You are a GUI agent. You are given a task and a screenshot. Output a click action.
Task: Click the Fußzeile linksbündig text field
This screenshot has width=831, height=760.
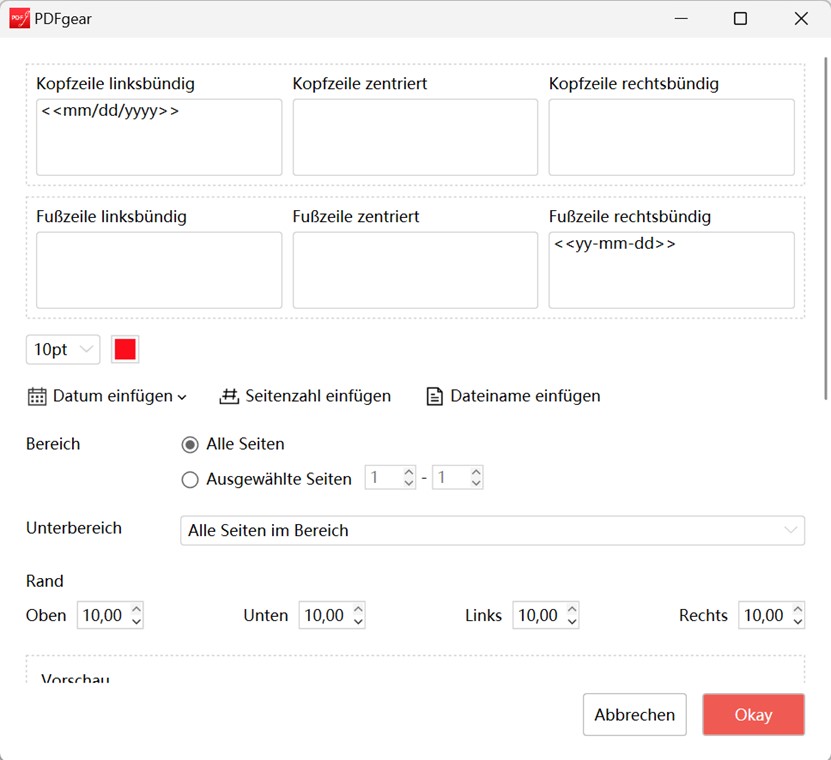tap(159, 270)
